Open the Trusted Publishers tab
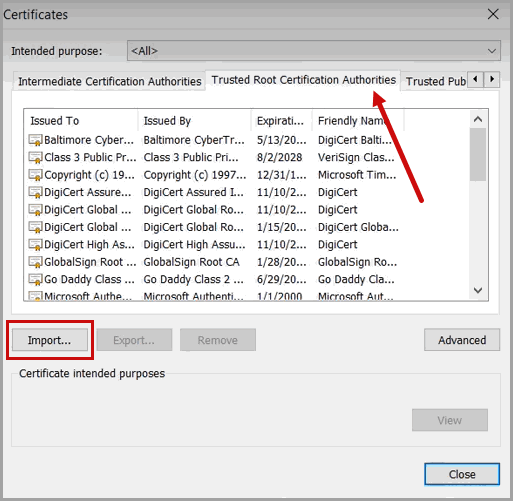This screenshot has width=513, height=501. coord(435,81)
